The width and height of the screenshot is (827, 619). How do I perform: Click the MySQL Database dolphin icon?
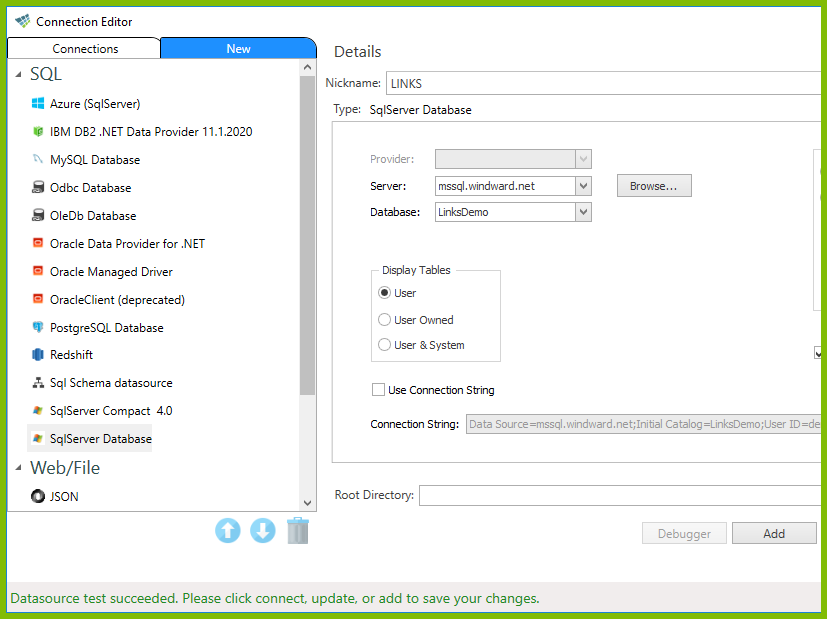point(38,159)
